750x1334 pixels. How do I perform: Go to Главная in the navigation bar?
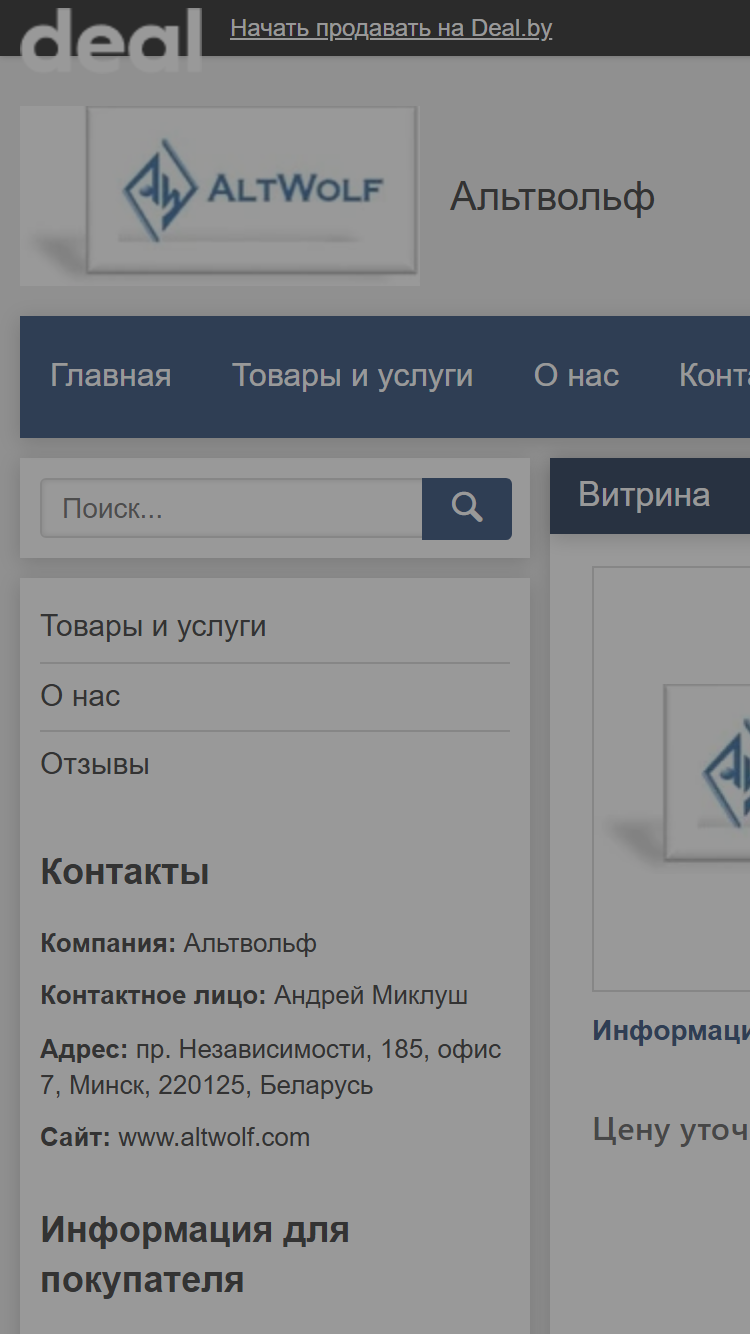(111, 376)
